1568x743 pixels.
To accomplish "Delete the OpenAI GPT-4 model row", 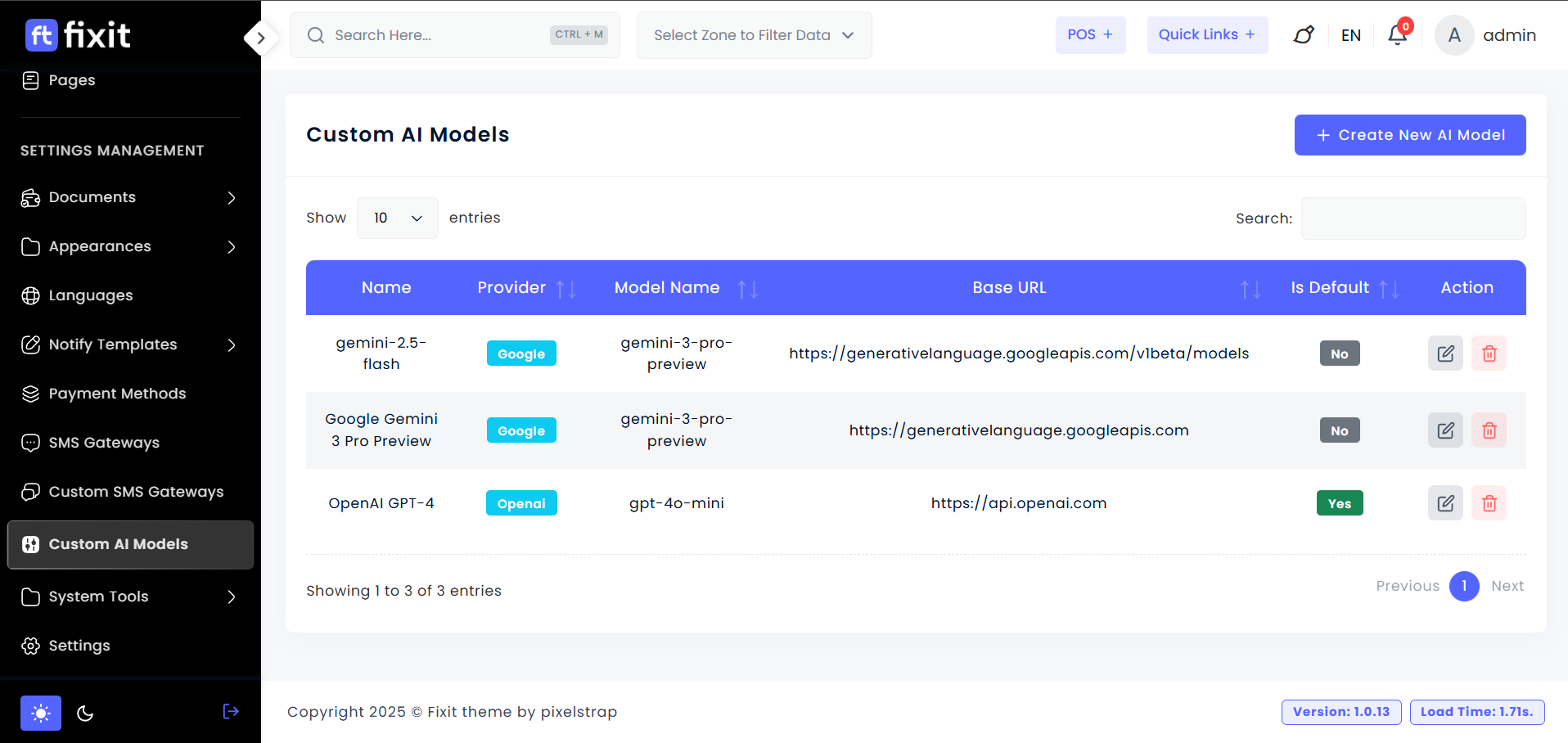I will [1489, 503].
